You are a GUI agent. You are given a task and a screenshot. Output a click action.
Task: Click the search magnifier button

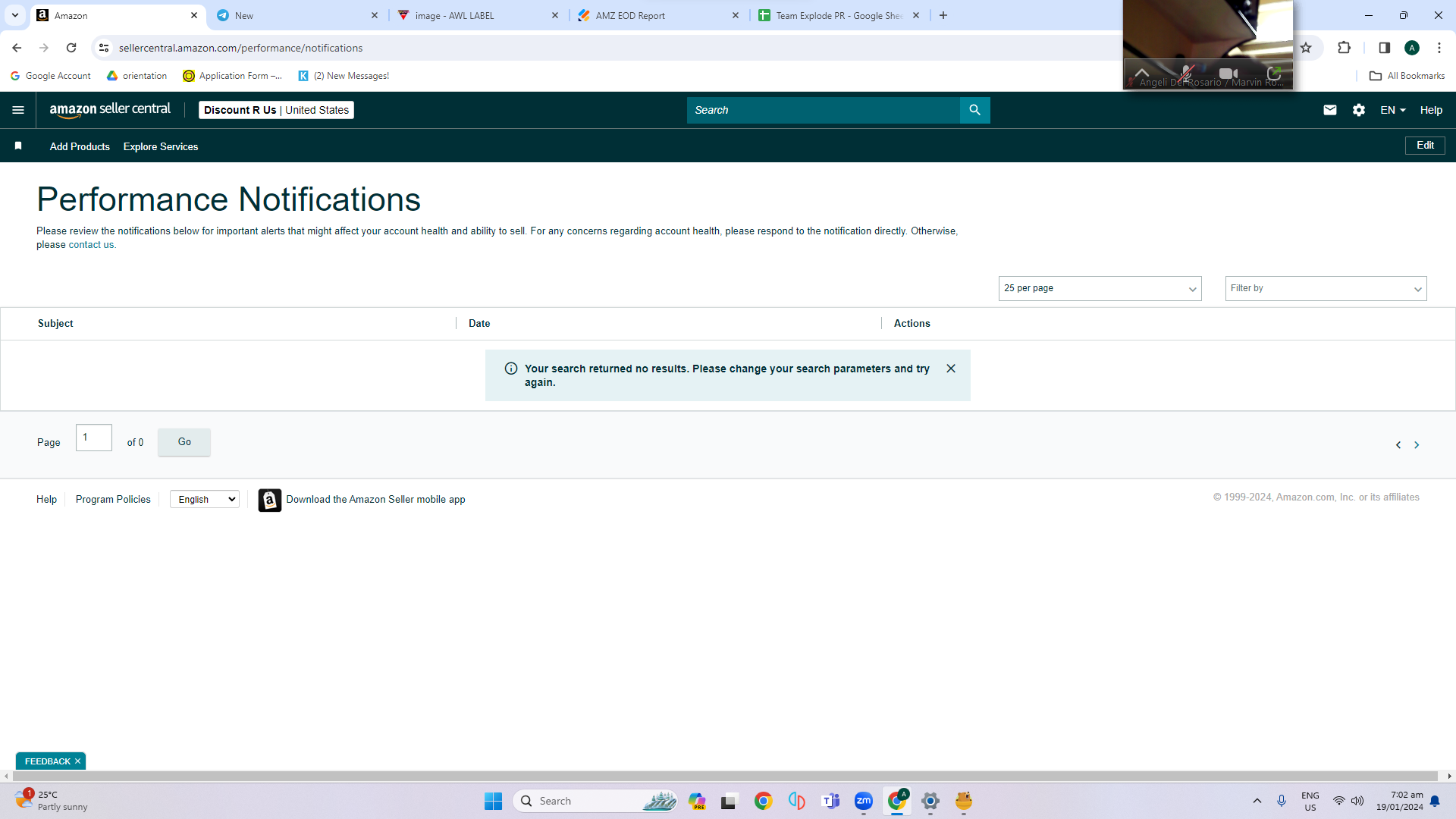point(974,110)
